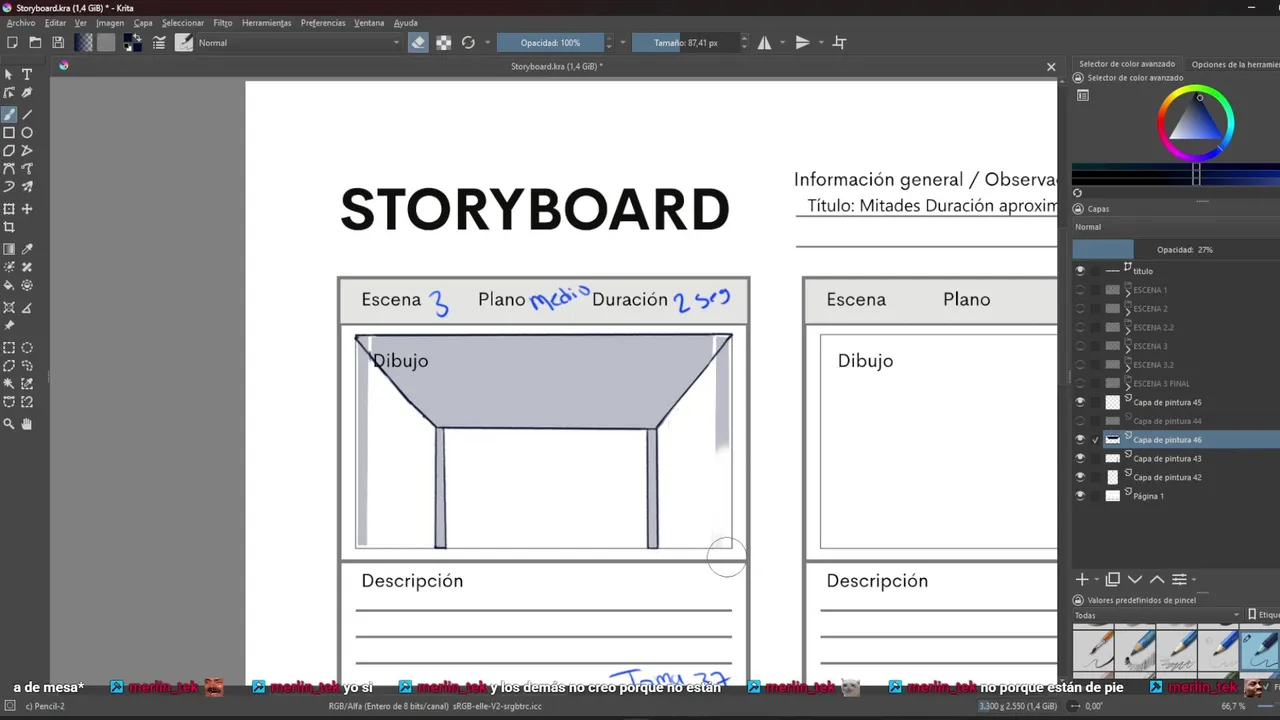Click the Open File folder icon
Screen dimensions: 1280x720
35,43
